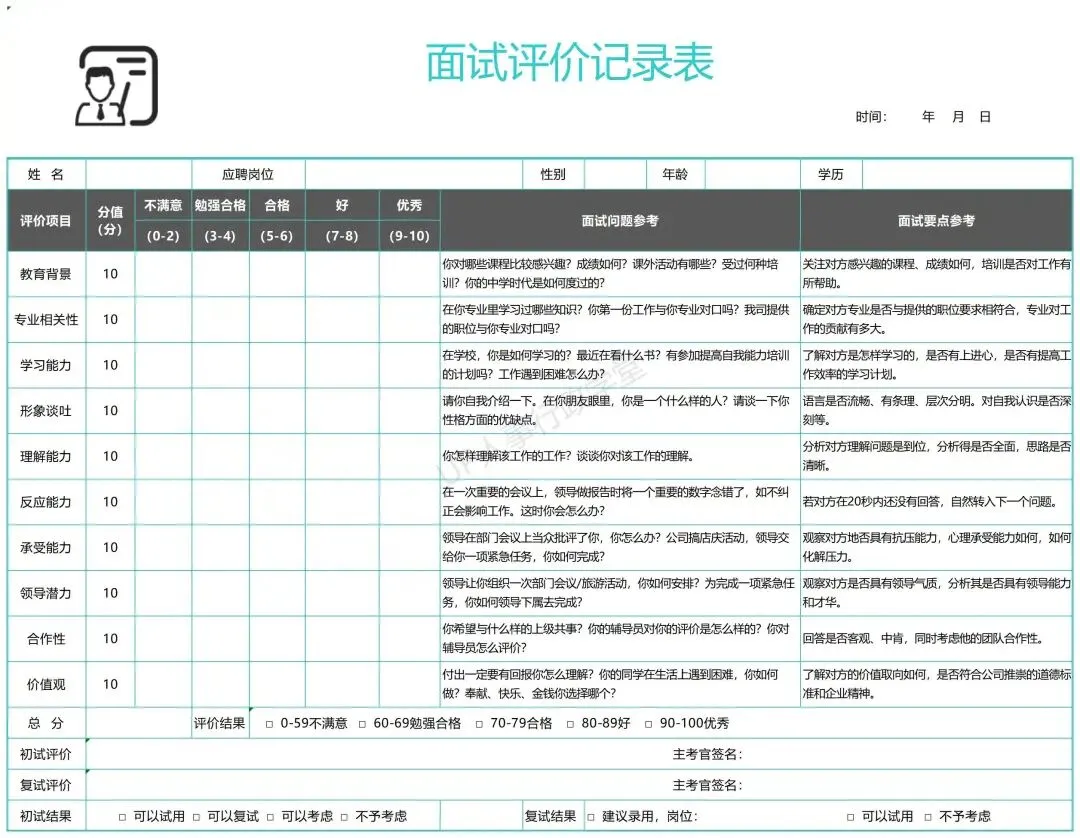
Task: Click the empty 性别 input cell
Action: (615, 174)
